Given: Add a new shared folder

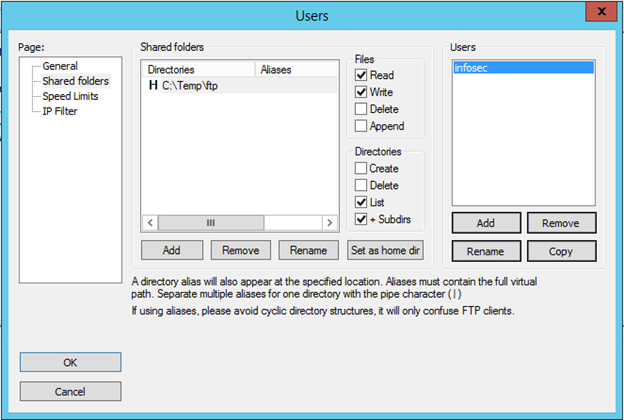Looking at the screenshot, I should click(172, 250).
